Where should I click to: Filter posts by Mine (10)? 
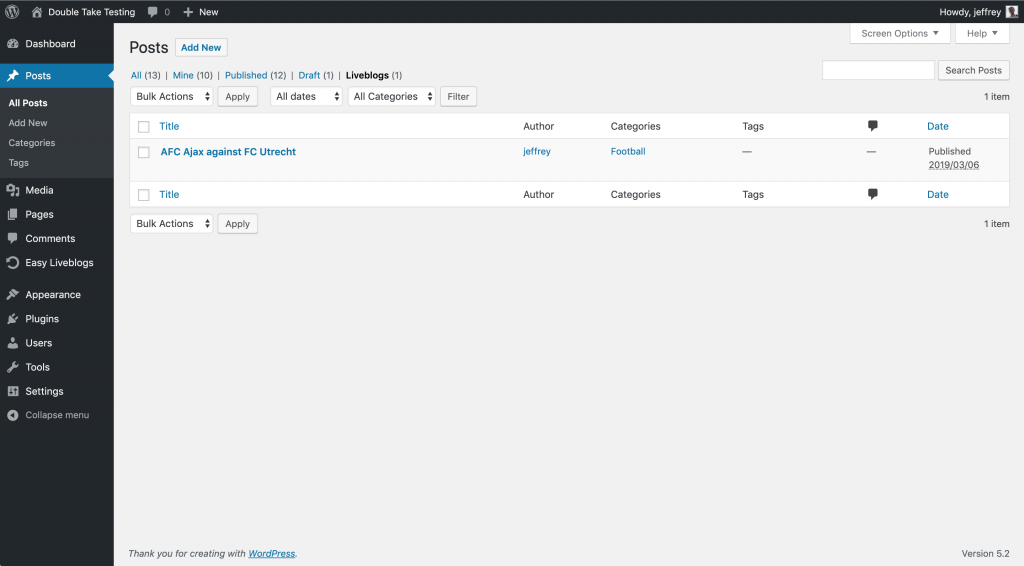[x=193, y=75]
